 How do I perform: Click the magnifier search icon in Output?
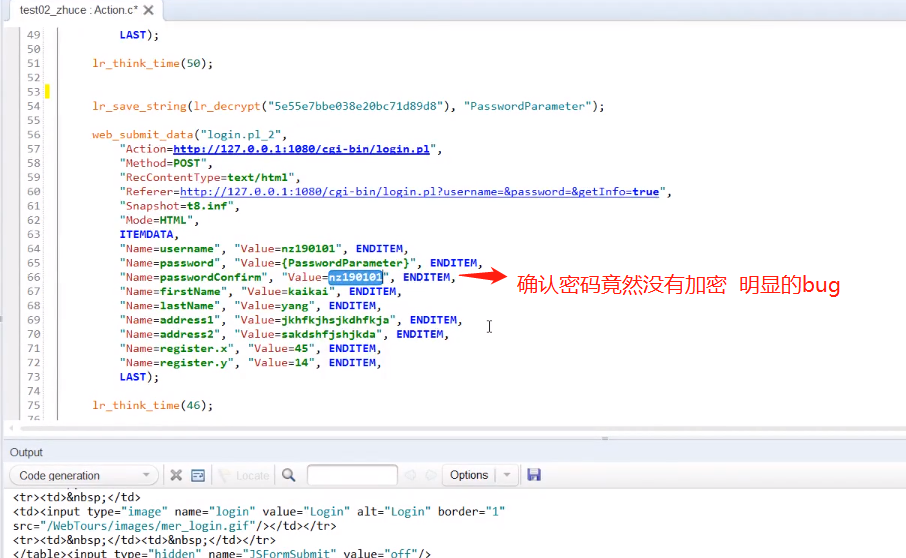click(x=288, y=475)
